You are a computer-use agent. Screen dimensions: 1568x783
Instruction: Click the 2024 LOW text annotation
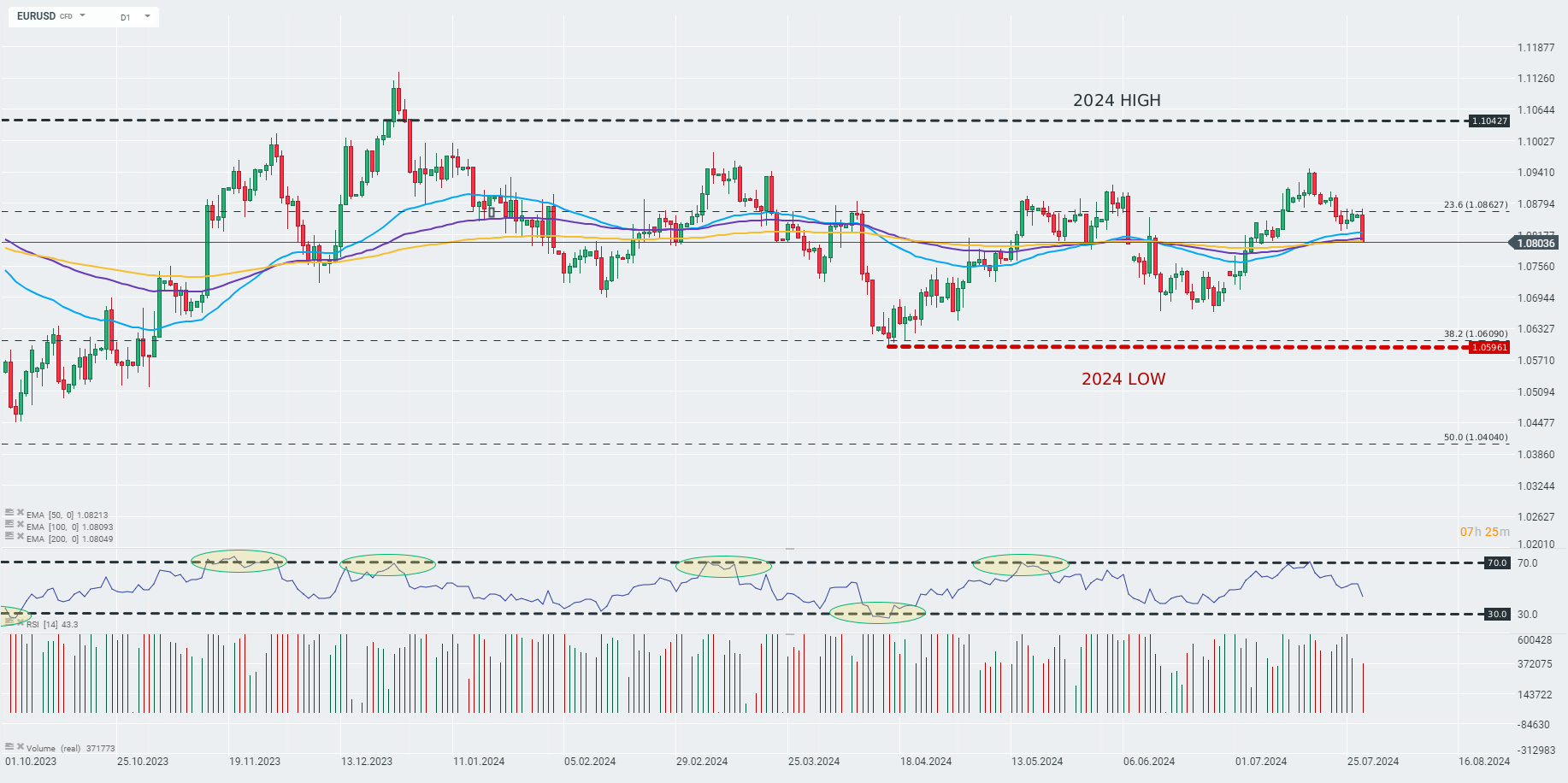point(1124,379)
